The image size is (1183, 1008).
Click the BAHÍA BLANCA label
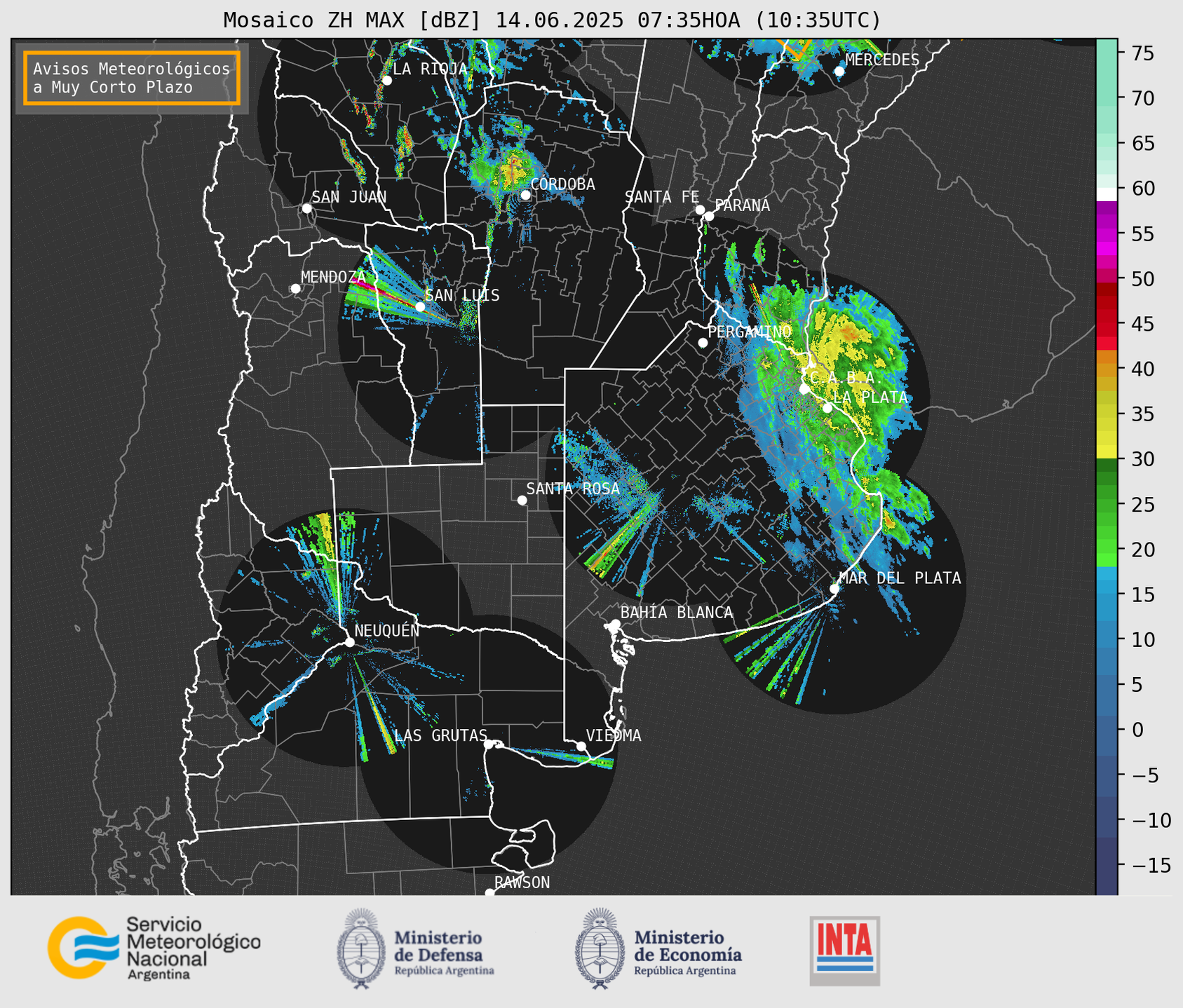(677, 613)
